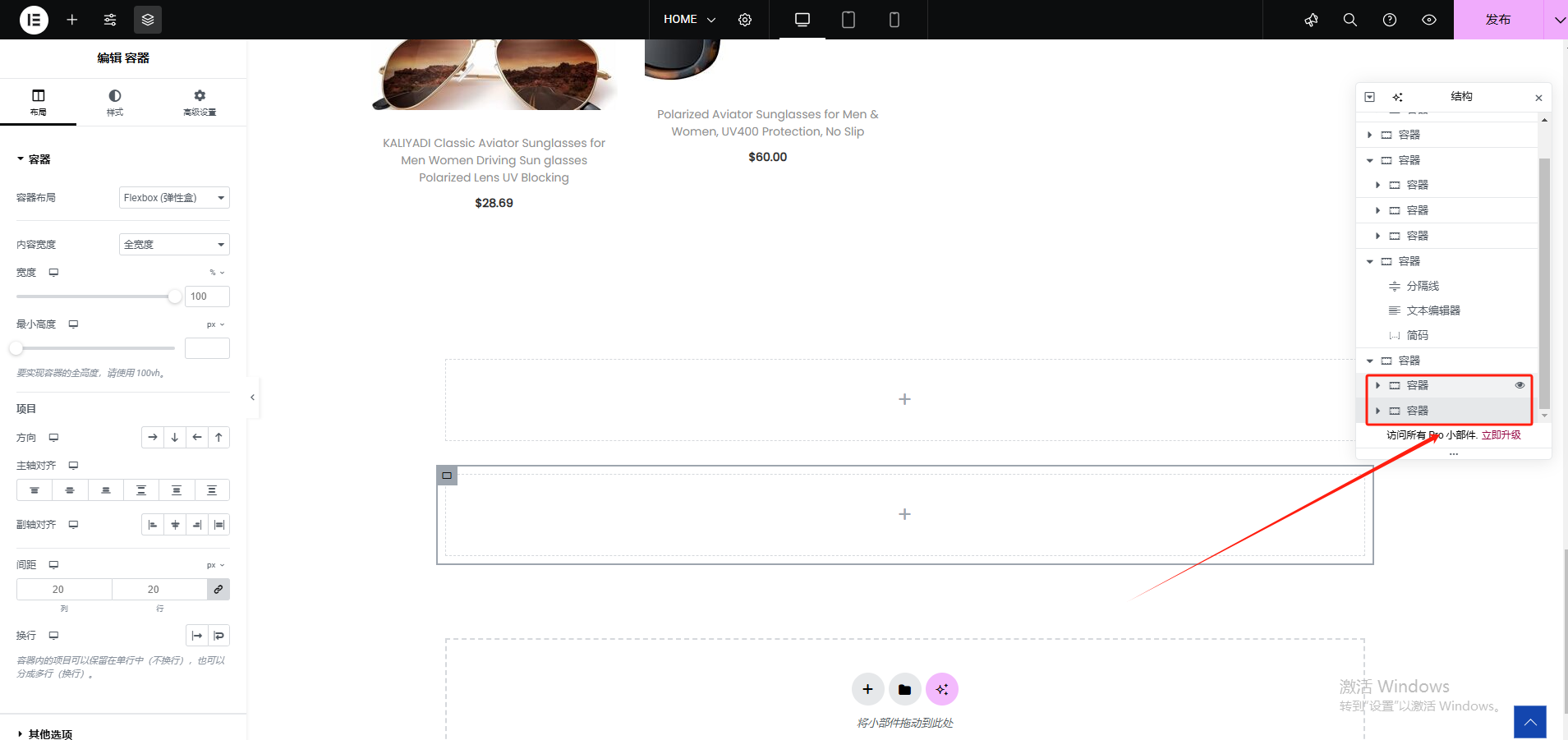Toggle the linked gap values button
Viewport: 1568px width, 740px height.
(x=218, y=590)
